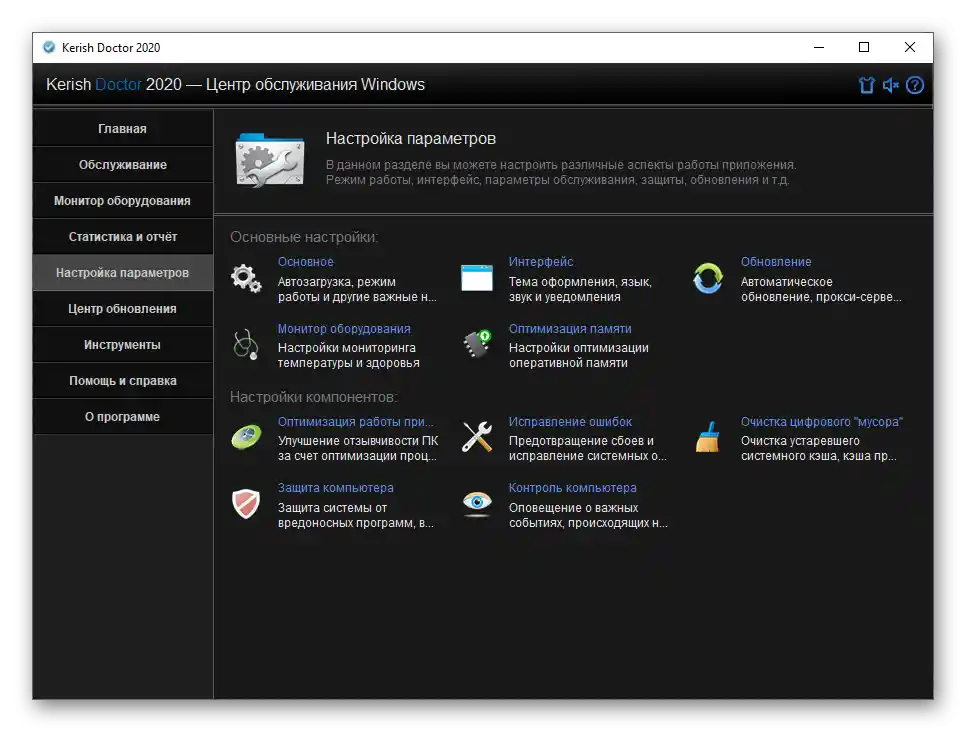Screen dimensions: 966x732
Task: Select Настройка параметров sidebar item
Action: coord(123,272)
